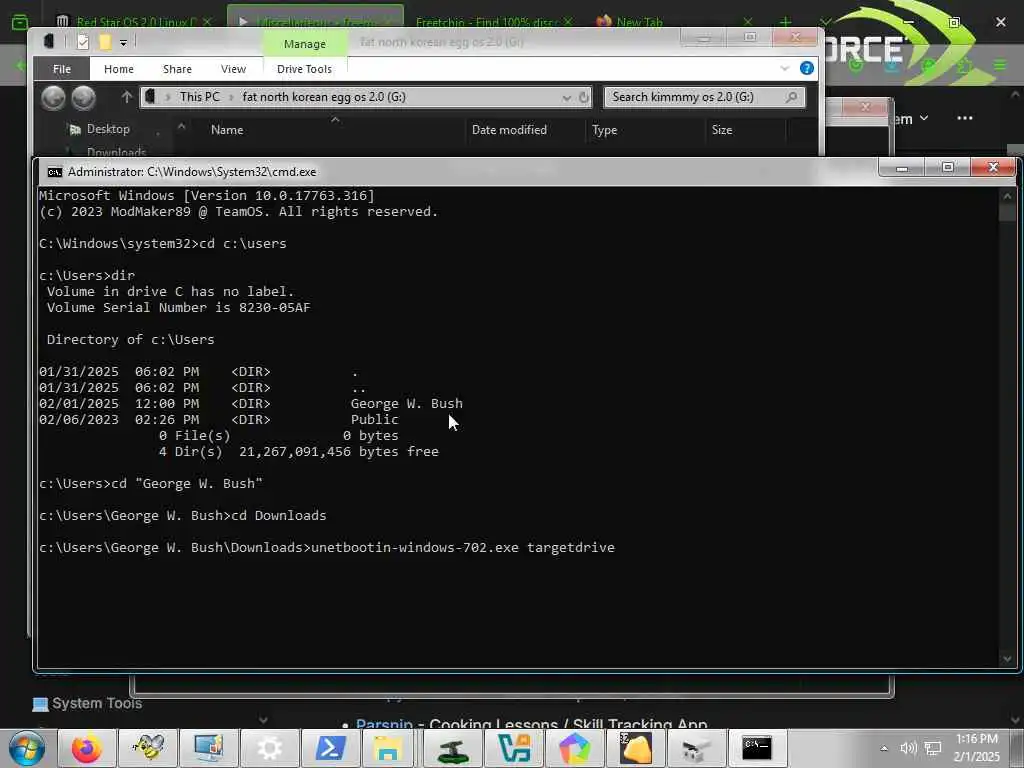This screenshot has height=768, width=1024.
Task: Sort files by Size column
Action: (x=722, y=130)
